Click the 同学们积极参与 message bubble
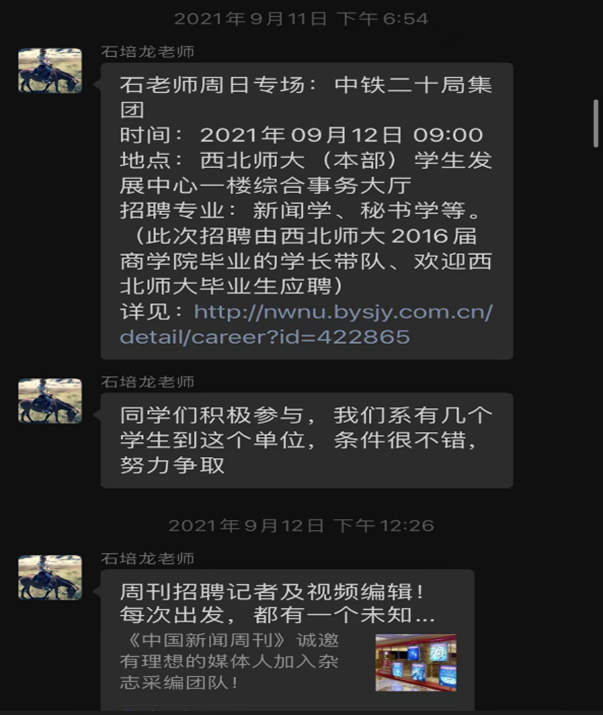Image resolution: width=603 pixels, height=715 pixels. pyautogui.click(x=307, y=440)
